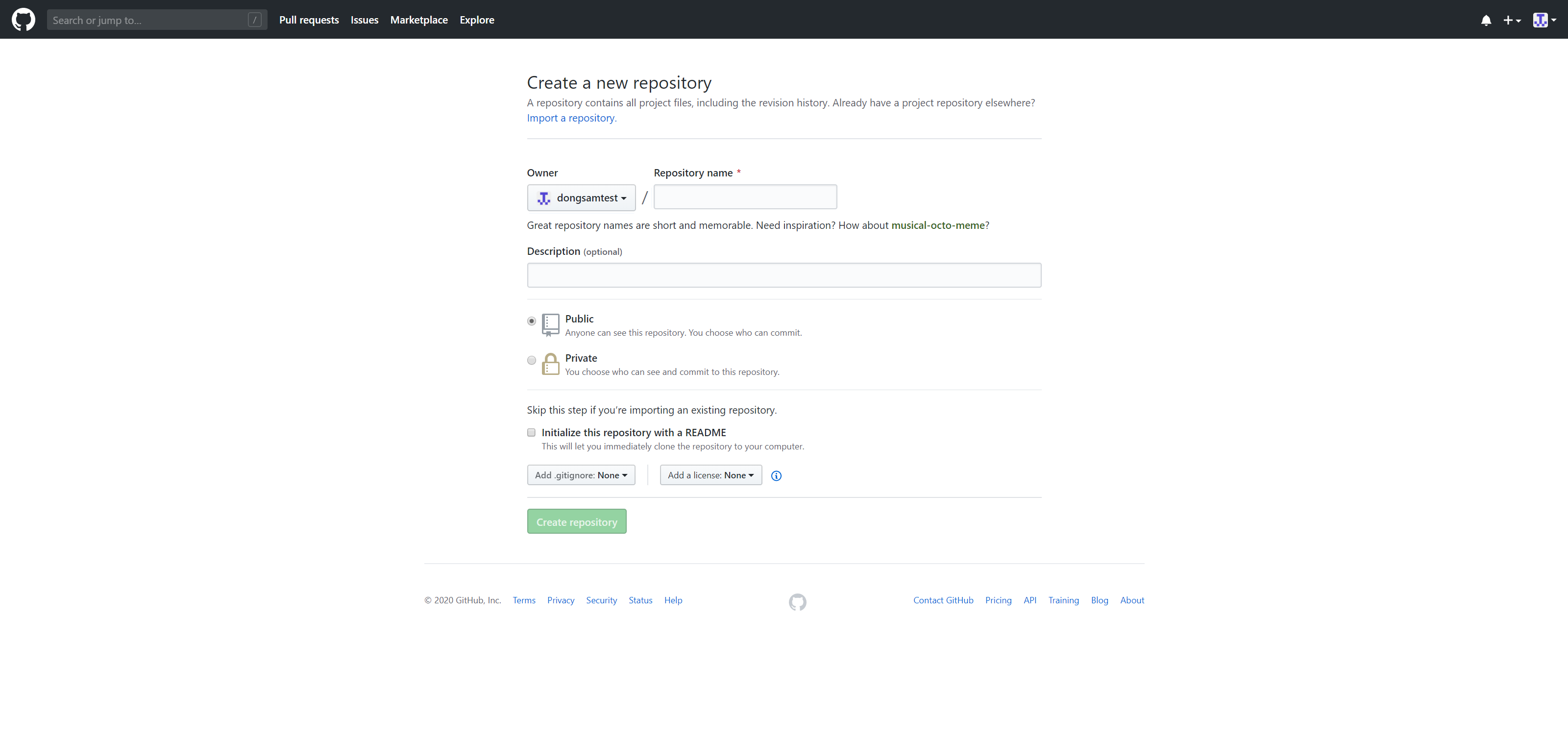Open Add a license dropdown
1568x742 pixels.
[x=710, y=475]
